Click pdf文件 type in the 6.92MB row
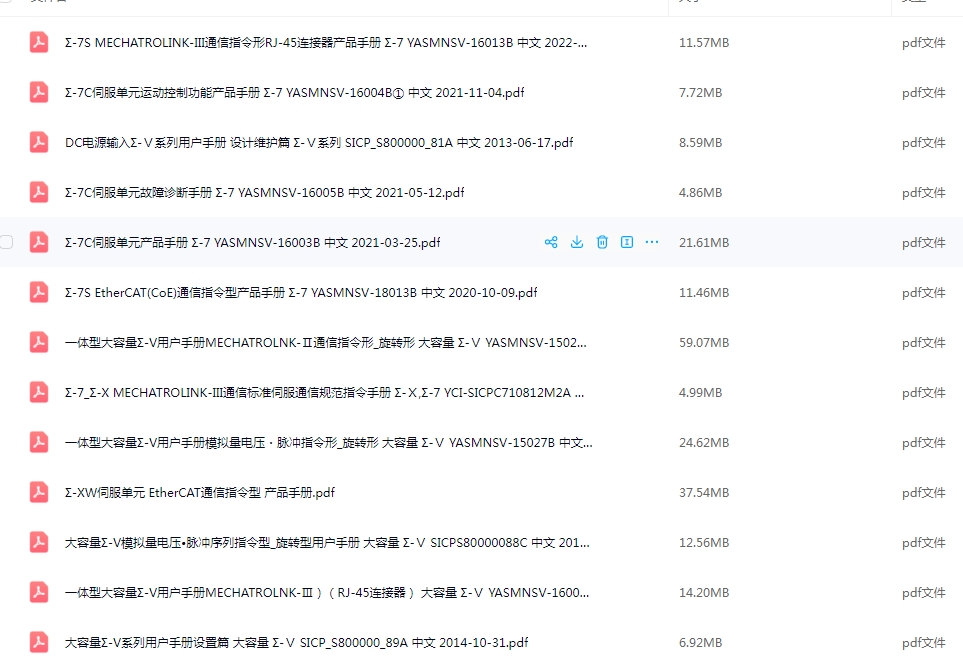This screenshot has height=663, width=963. (924, 643)
